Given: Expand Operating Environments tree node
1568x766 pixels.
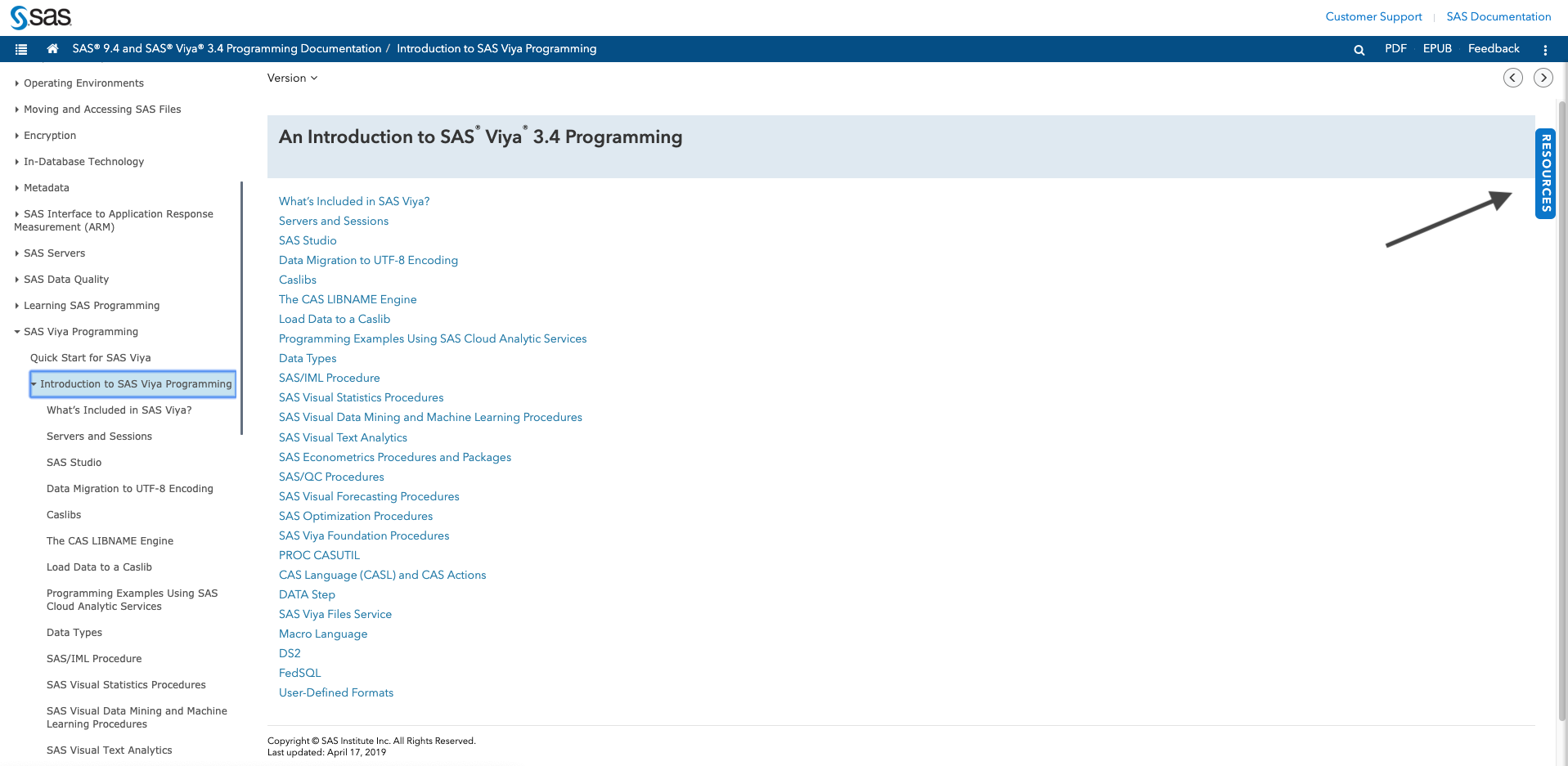Looking at the screenshot, I should coord(16,83).
